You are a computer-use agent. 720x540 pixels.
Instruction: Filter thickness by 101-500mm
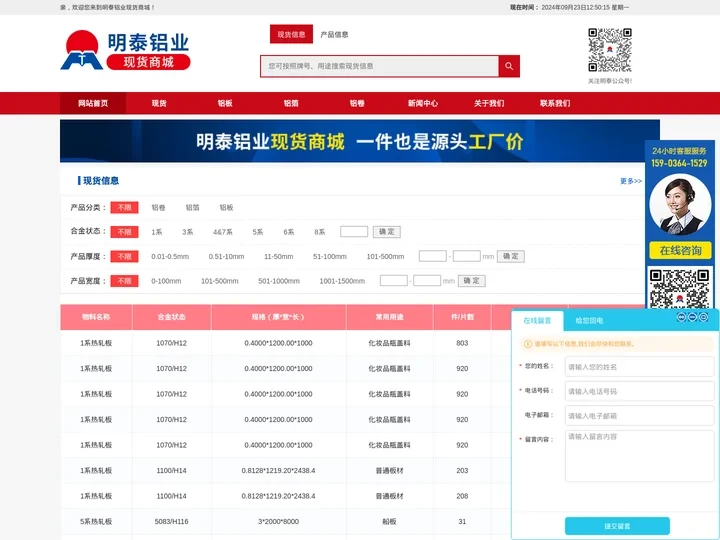385,256
